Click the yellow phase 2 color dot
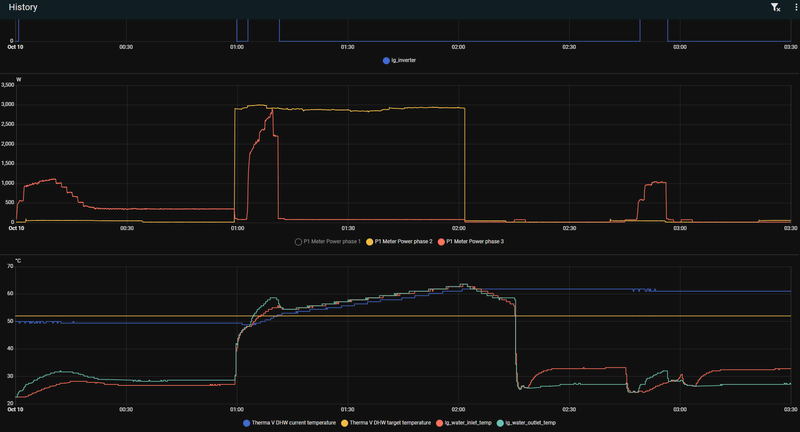This screenshot has width=800, height=432. (370, 242)
